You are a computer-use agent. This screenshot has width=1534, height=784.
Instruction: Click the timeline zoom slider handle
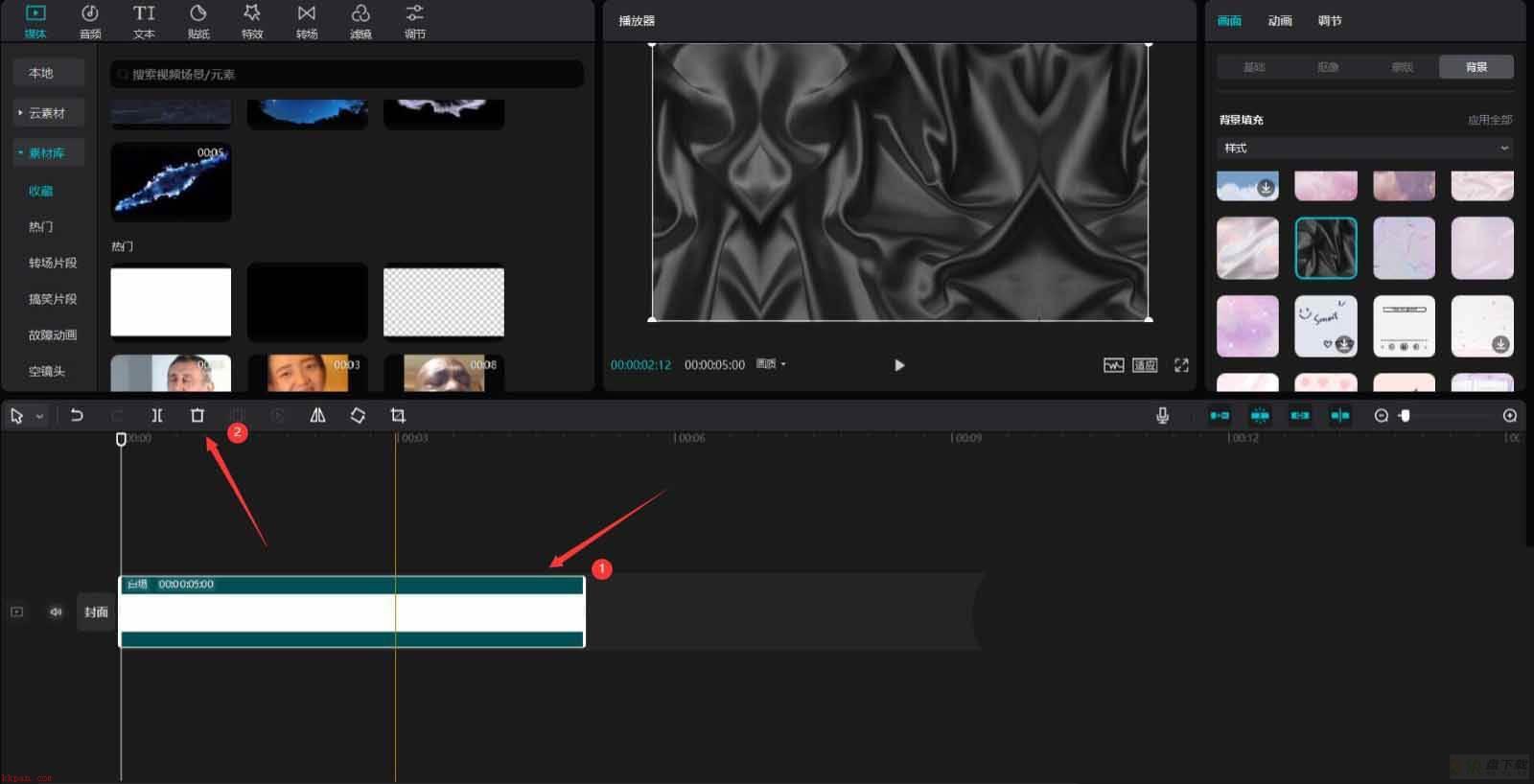(1405, 415)
